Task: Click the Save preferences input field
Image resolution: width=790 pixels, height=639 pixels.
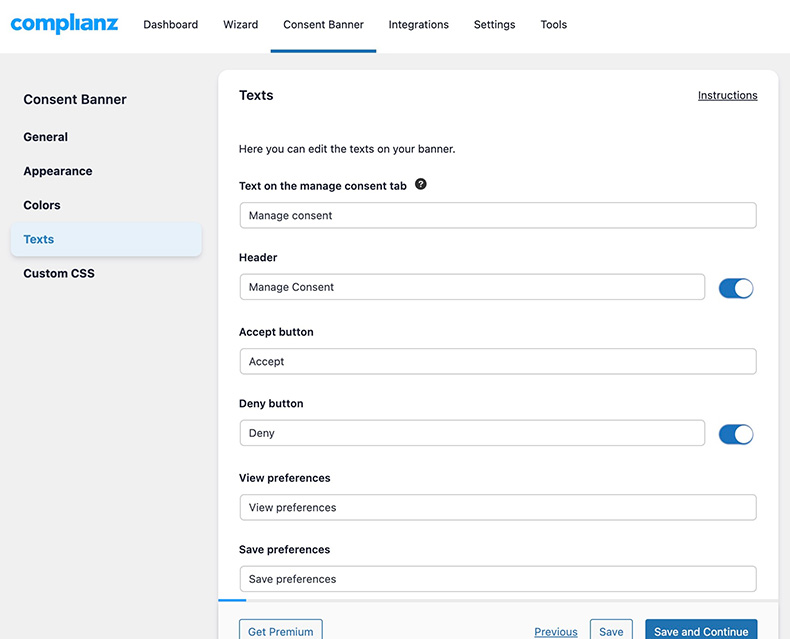Action: [x=498, y=579]
